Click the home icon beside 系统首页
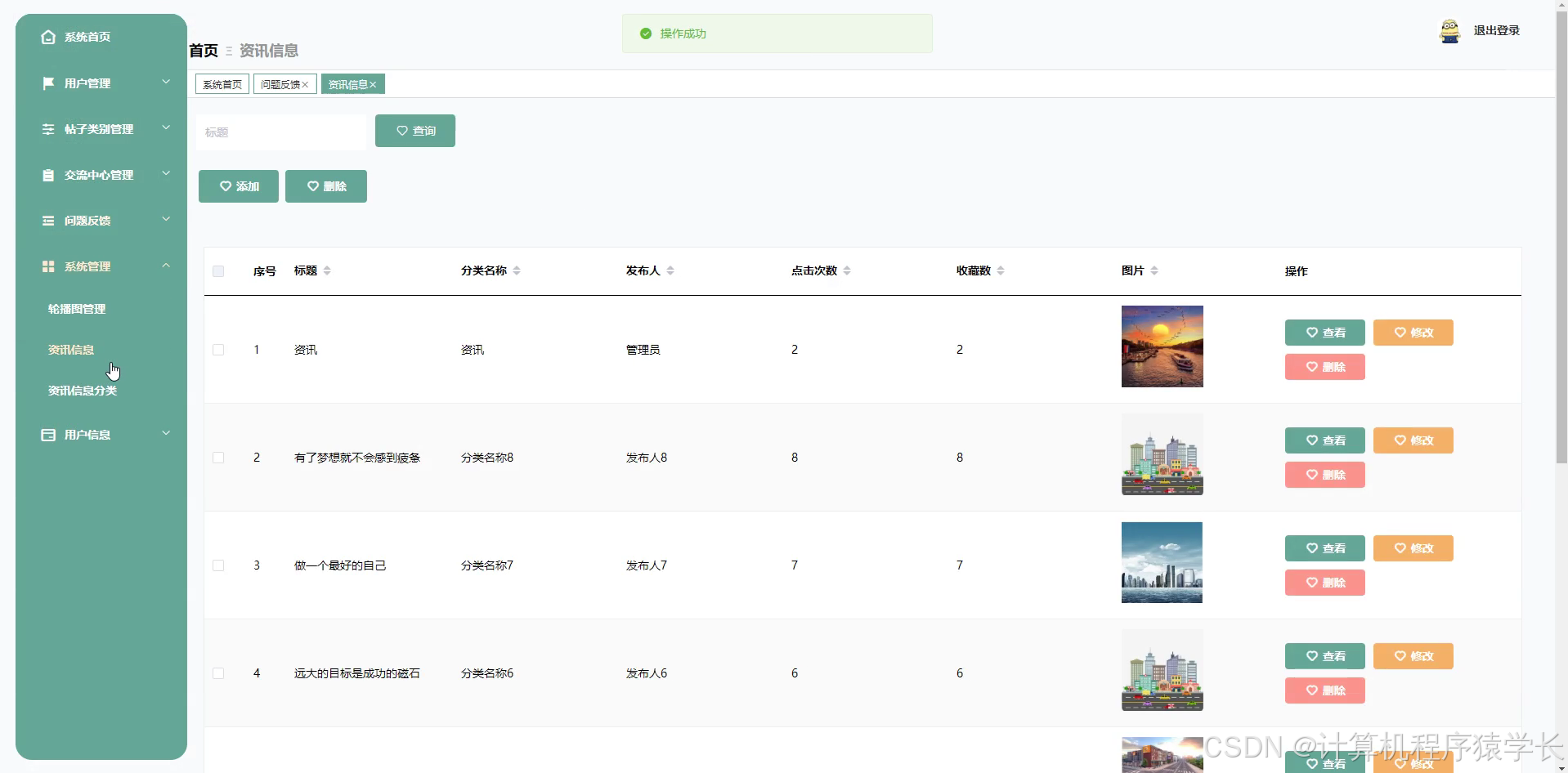1568x773 pixels. [x=48, y=37]
